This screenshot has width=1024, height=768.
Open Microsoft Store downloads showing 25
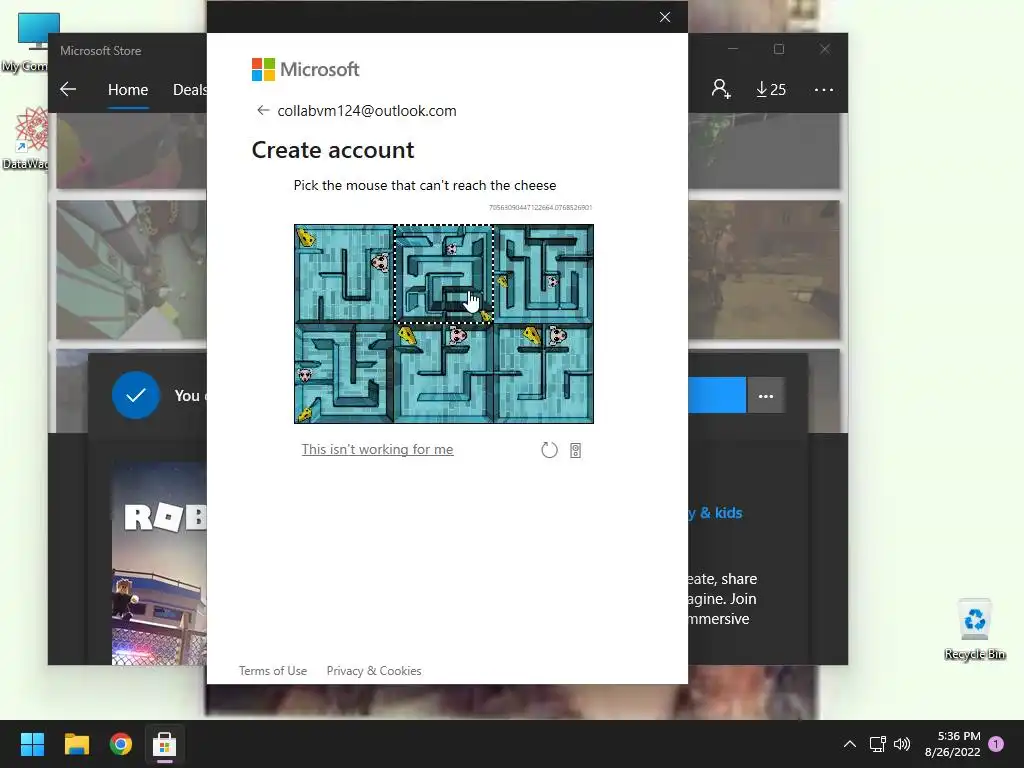(771, 89)
